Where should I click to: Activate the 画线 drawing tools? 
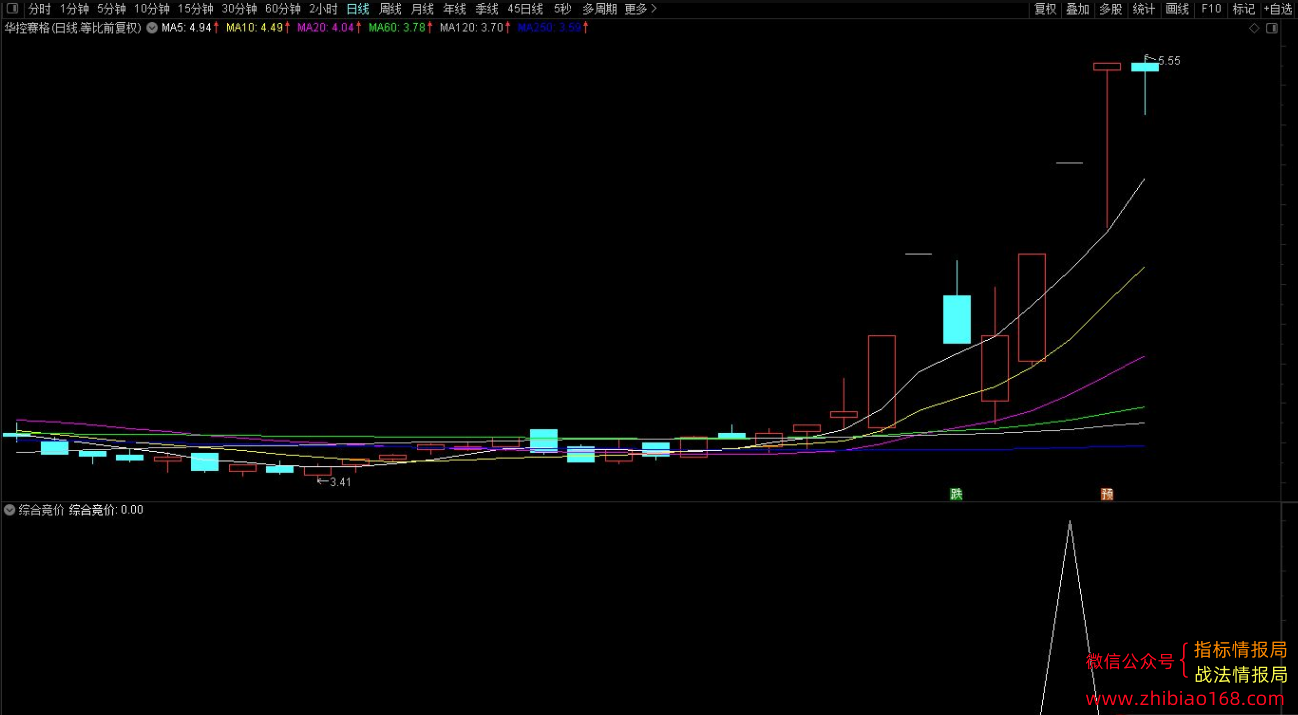point(1177,9)
